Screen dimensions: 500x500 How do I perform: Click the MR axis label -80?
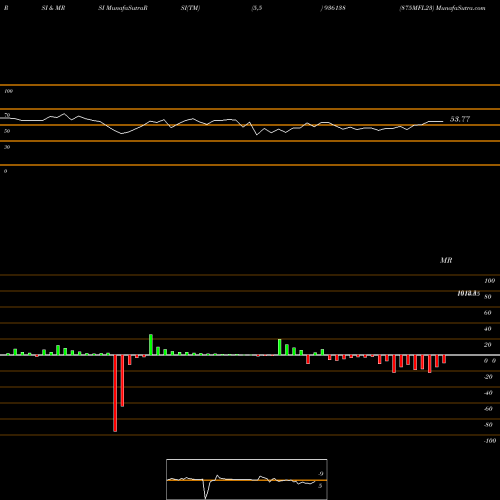tap(488, 425)
